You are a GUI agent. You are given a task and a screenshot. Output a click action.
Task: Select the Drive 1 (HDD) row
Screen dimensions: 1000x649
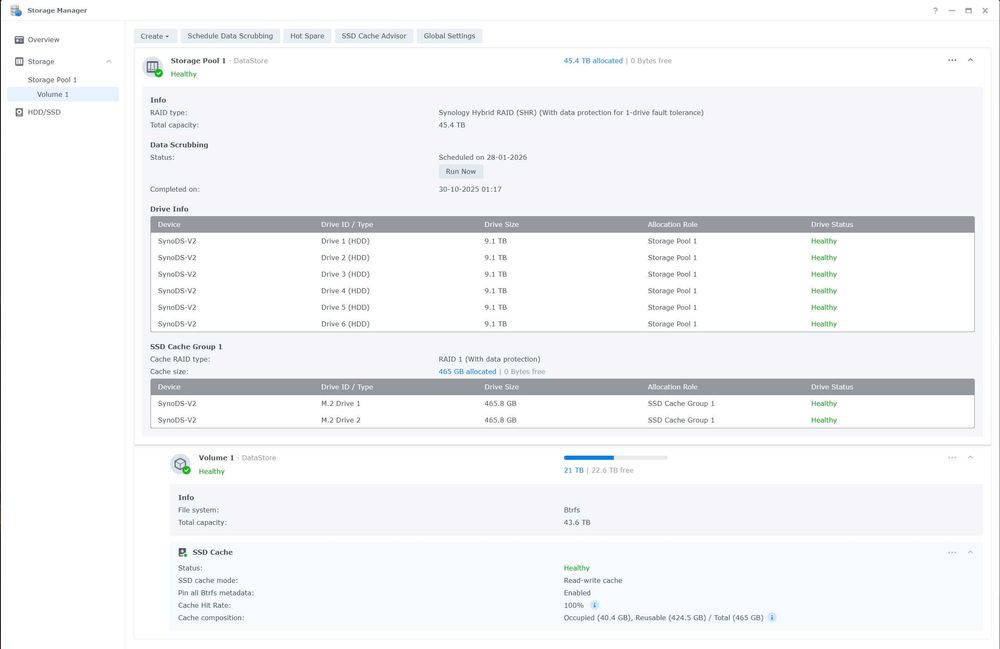point(562,241)
